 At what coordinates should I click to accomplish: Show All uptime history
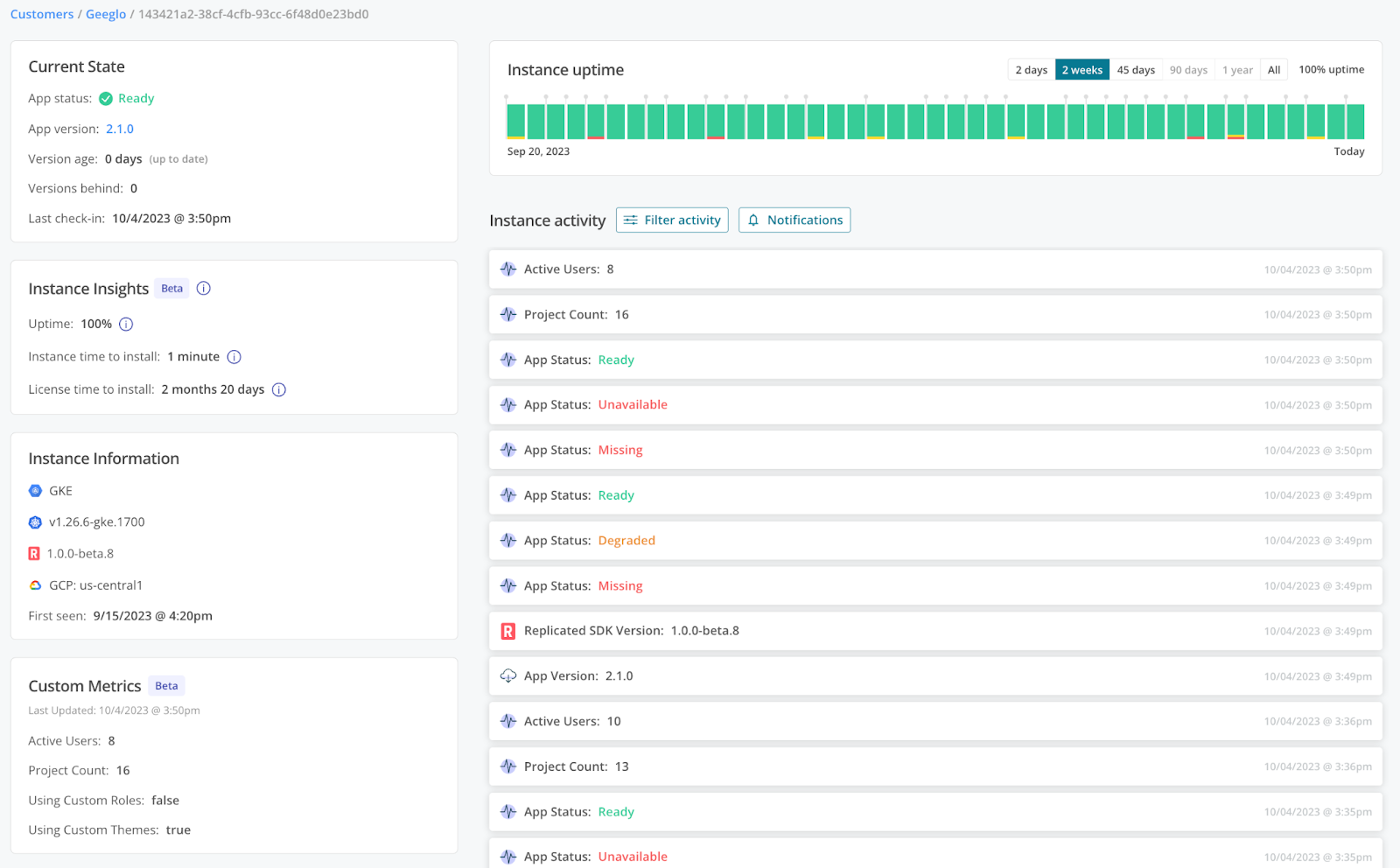pos(1274,70)
